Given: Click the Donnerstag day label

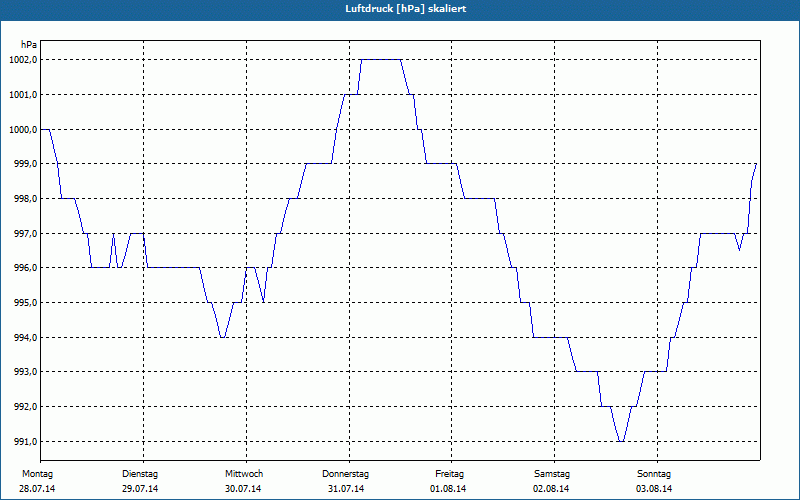Looking at the screenshot, I should pyautogui.click(x=345, y=474).
